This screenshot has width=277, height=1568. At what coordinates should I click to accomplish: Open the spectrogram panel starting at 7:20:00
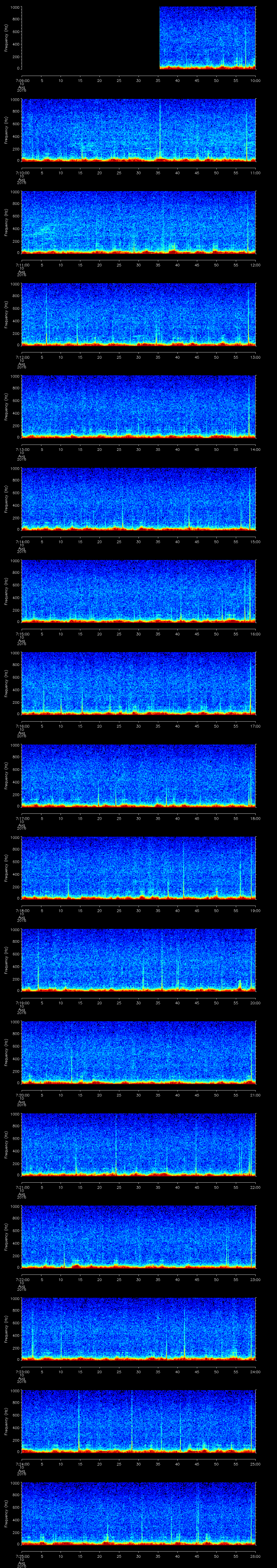(138, 1052)
